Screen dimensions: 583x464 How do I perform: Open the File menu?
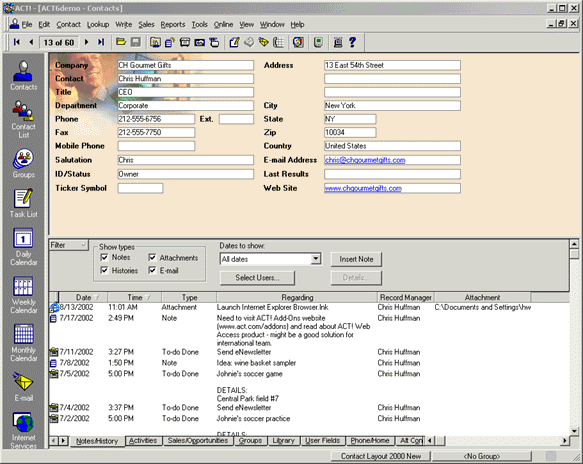(x=26, y=25)
